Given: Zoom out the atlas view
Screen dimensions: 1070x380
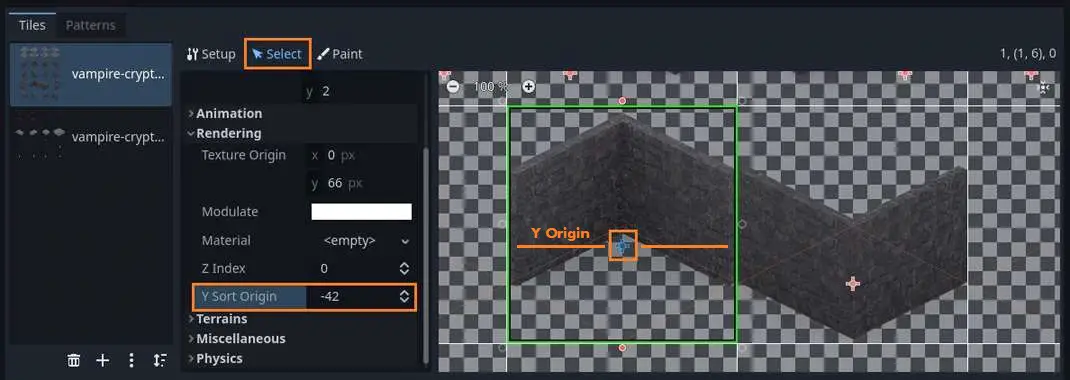Looking at the screenshot, I should pyautogui.click(x=453, y=87).
